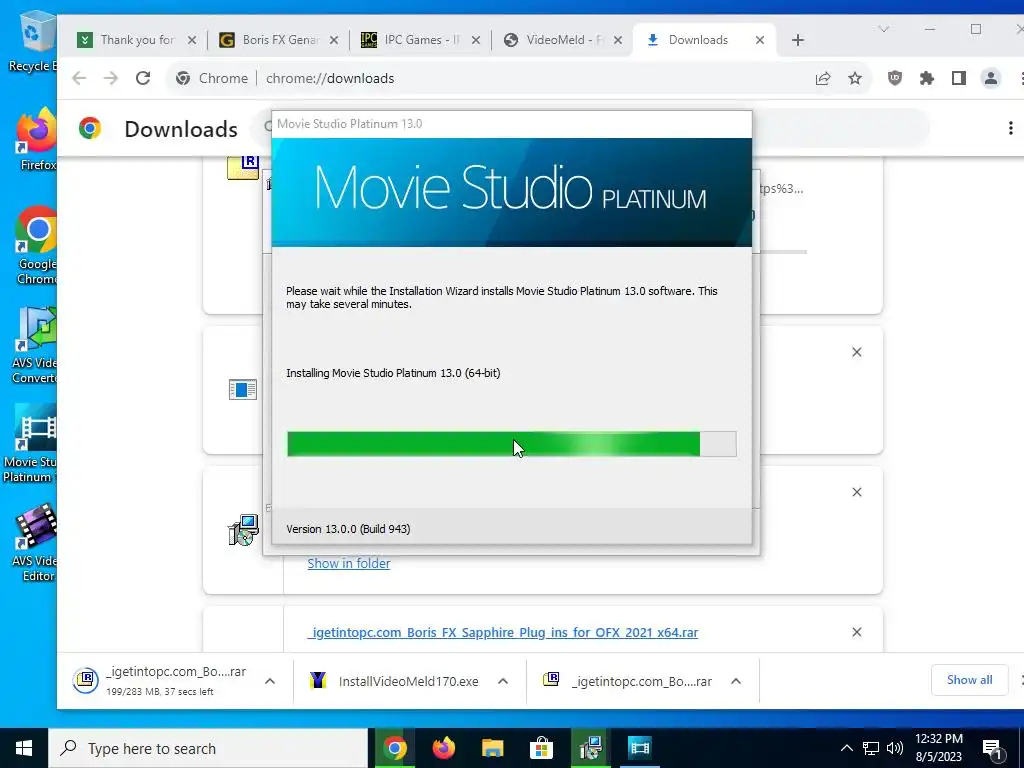Open the uBlock shield extension
Screen dimensions: 1024x768
(x=895, y=78)
